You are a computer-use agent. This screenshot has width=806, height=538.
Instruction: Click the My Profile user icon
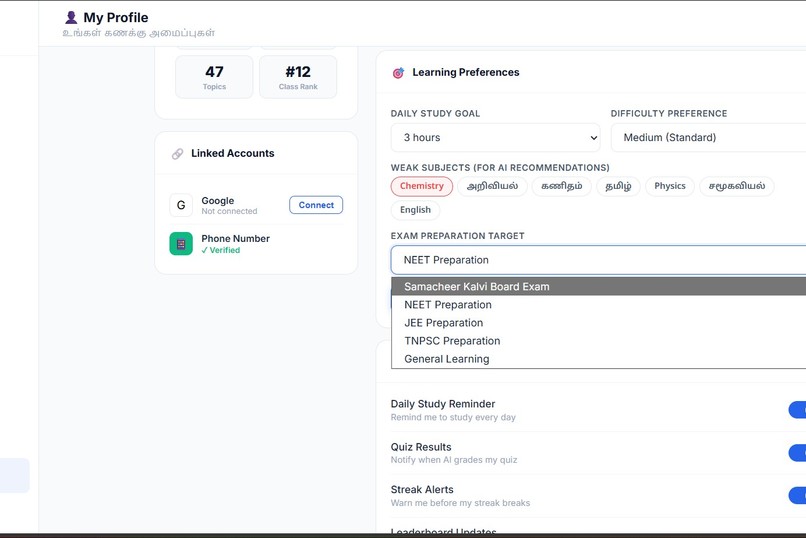pyautogui.click(x=71, y=17)
